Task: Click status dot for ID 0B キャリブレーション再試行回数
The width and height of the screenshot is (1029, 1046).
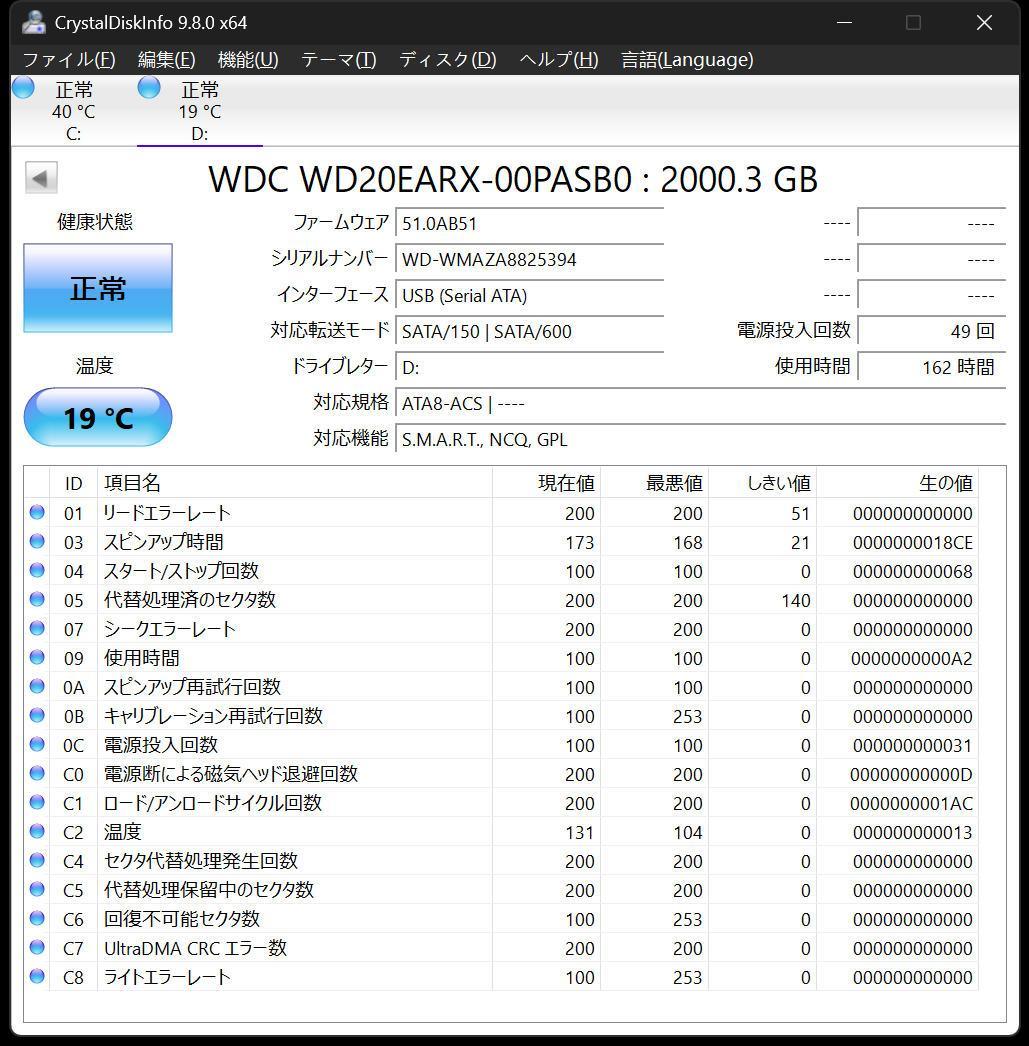Action: (x=37, y=715)
